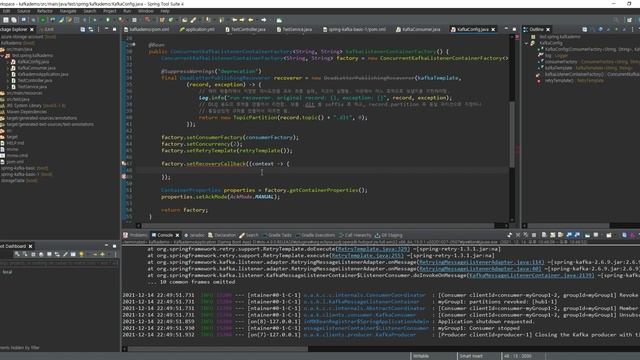The height and width of the screenshot is (360, 640).
Task: Select spring-kafka-basic-1 project
Action: 26,174
